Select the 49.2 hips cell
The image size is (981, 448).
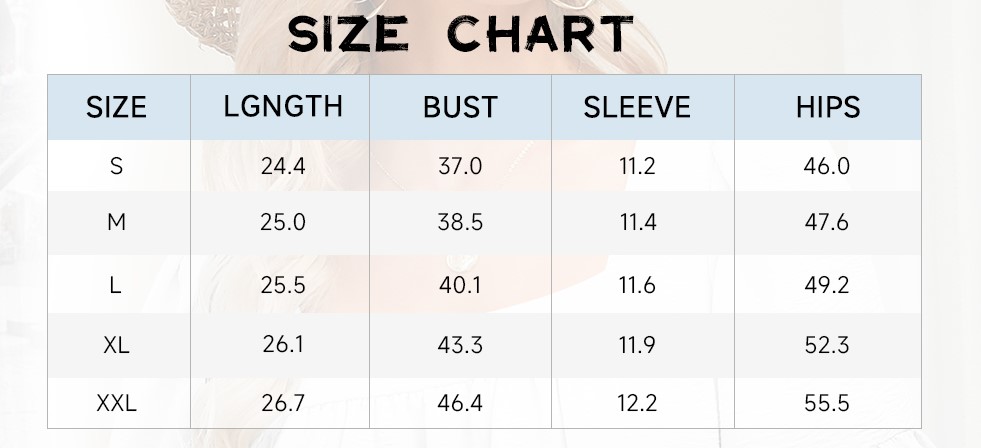click(827, 285)
